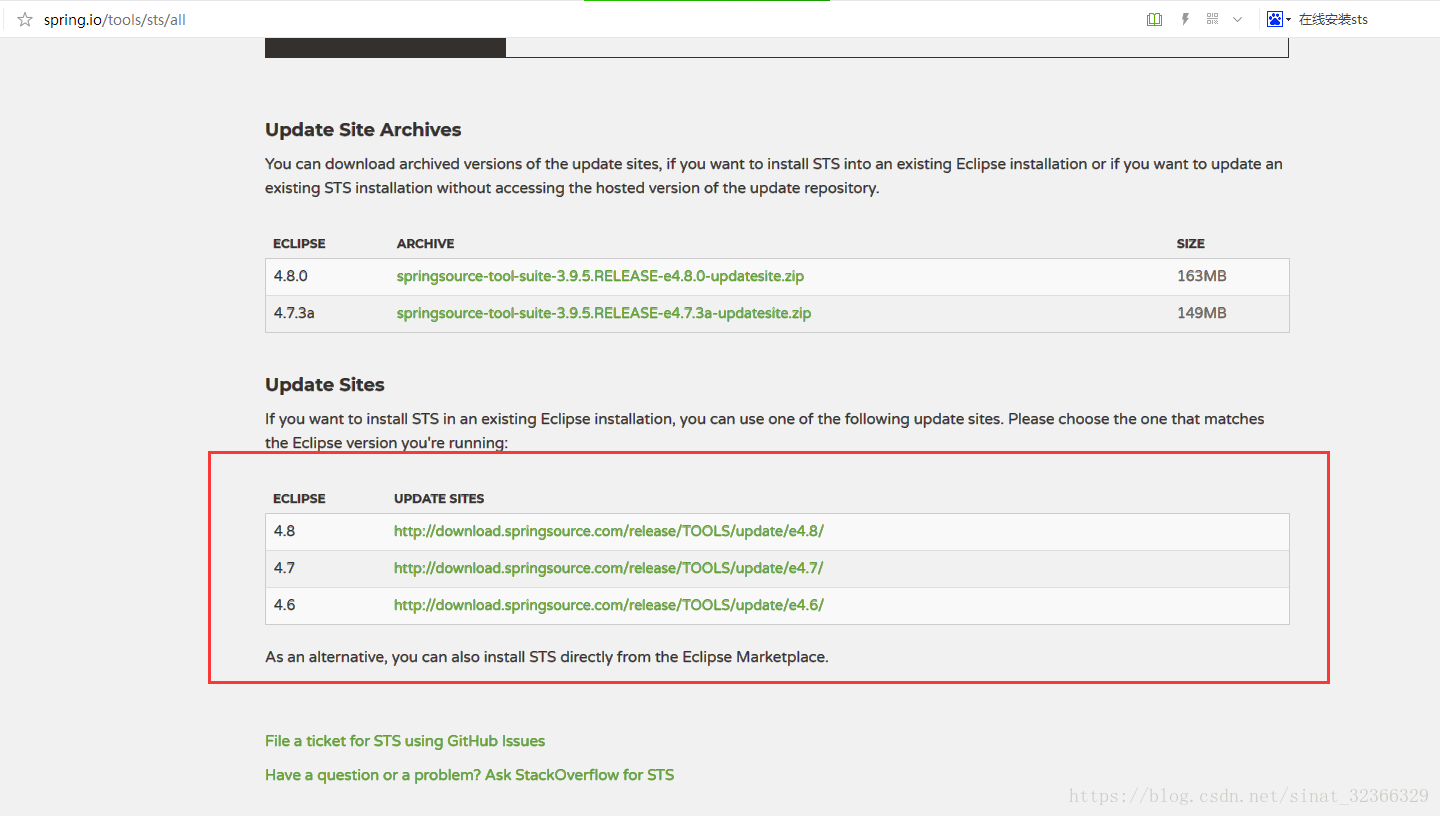This screenshot has width=1440, height=816.
Task: Select Eclipse version 4.7.3a cell
Action: [294, 313]
